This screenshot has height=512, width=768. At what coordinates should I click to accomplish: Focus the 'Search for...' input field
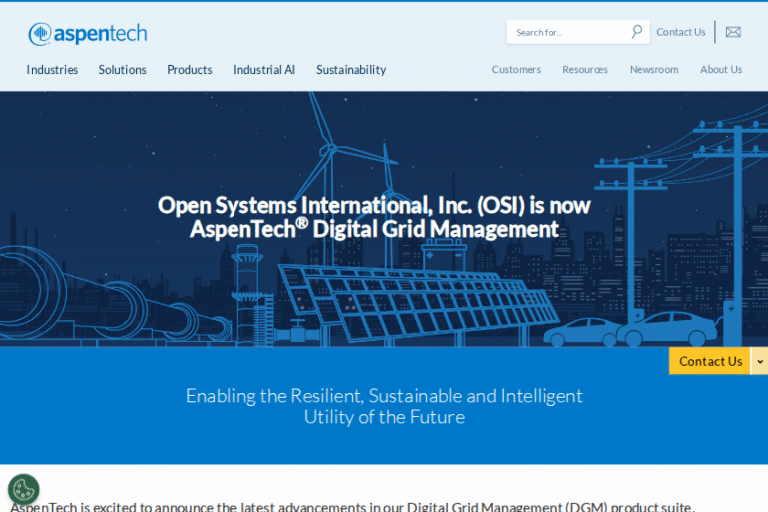568,32
